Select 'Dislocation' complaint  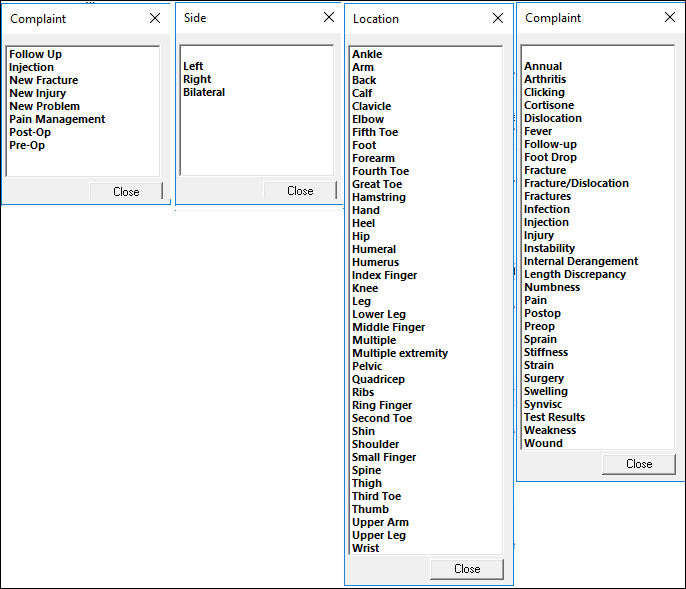pyautogui.click(x=553, y=118)
